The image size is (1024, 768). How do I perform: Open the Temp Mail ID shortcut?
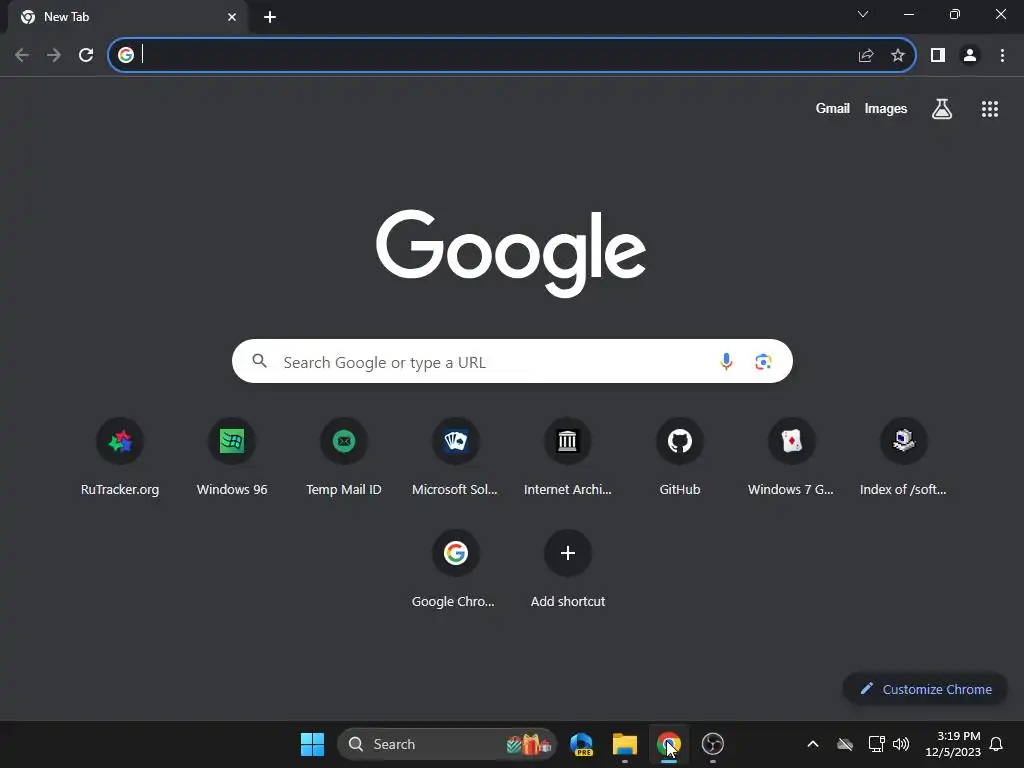[344, 457]
